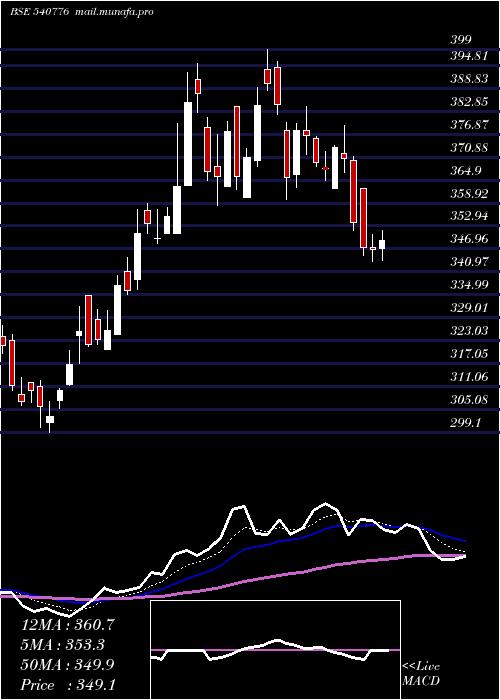The height and width of the screenshot is (700, 500).
Task: Click the 299.1 price axis label
Action: [465, 423]
